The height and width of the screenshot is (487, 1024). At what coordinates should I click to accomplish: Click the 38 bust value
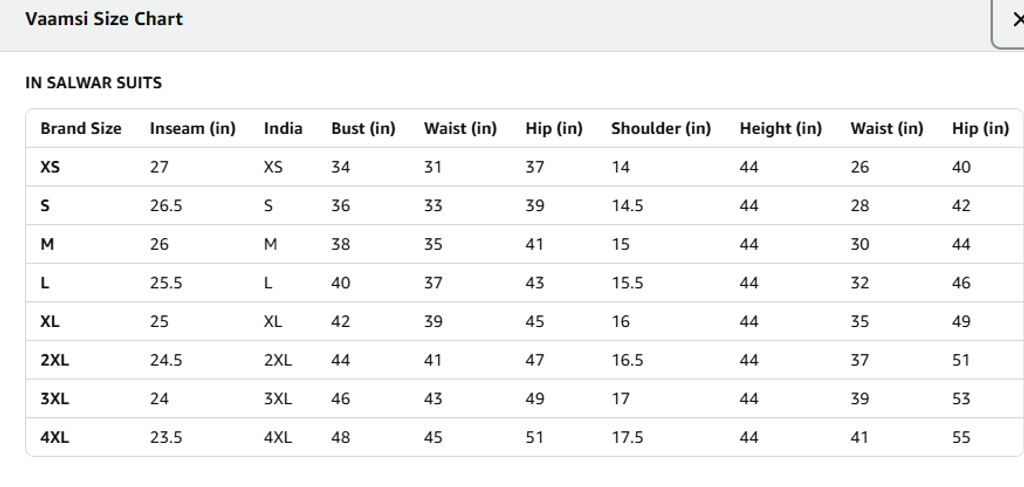click(341, 244)
